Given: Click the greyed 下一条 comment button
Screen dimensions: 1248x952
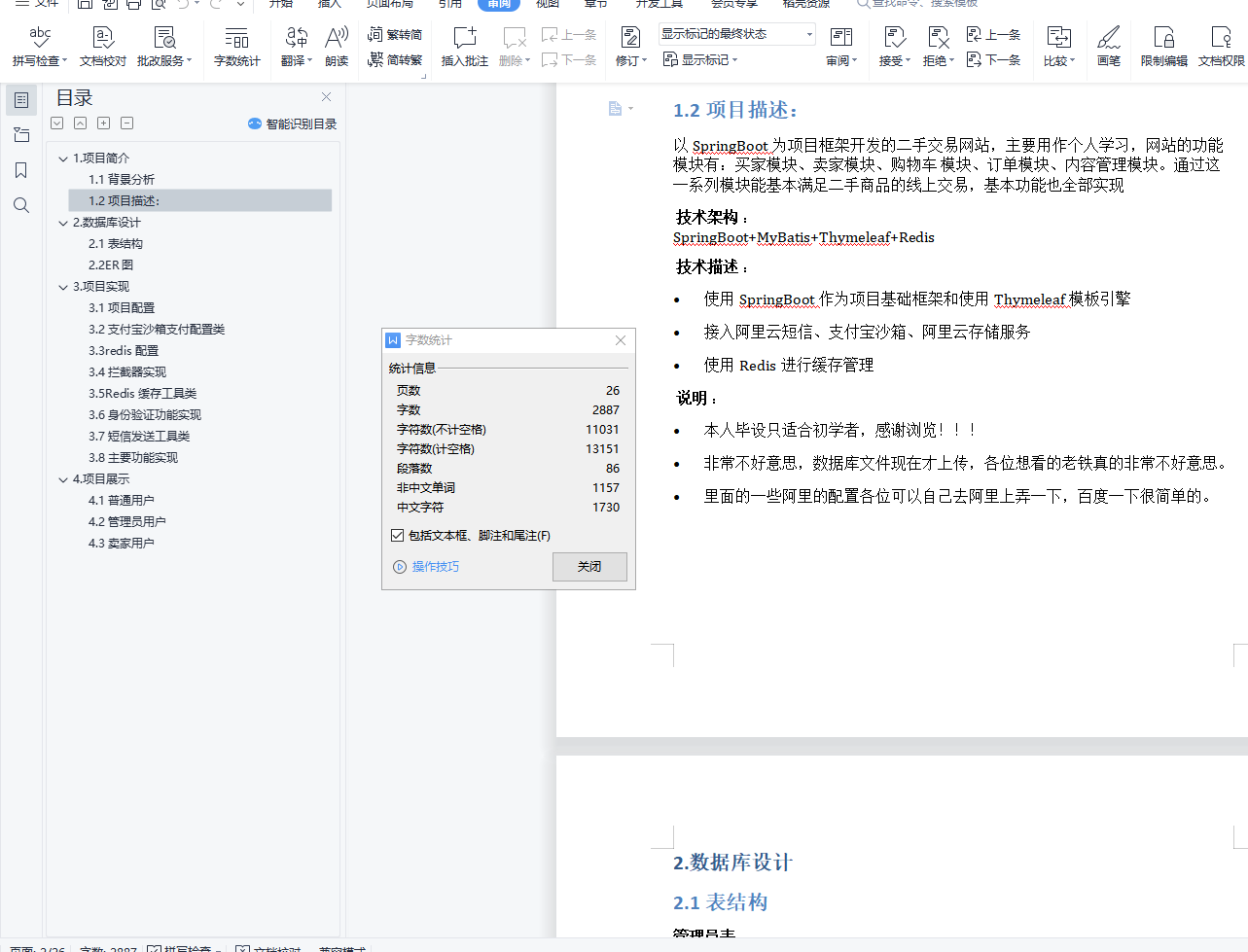Looking at the screenshot, I should click(569, 59).
